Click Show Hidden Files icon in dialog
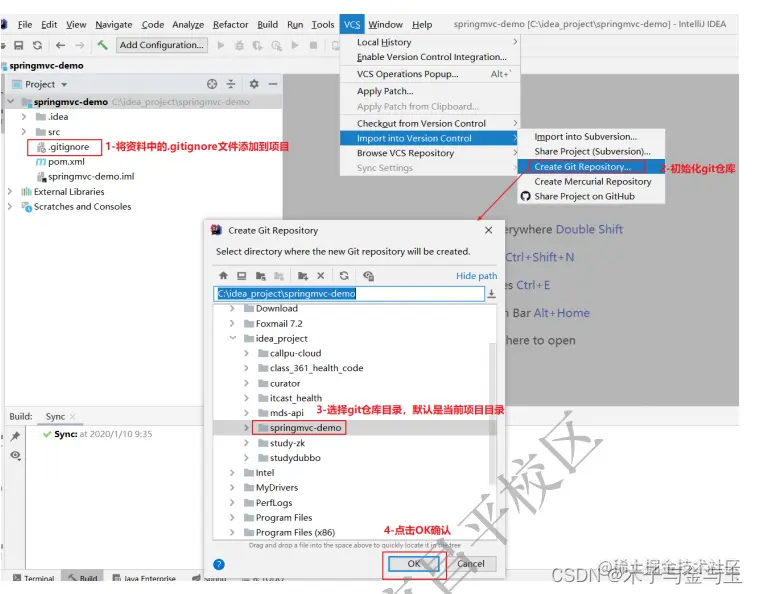The height and width of the screenshot is (594, 758). [x=368, y=275]
